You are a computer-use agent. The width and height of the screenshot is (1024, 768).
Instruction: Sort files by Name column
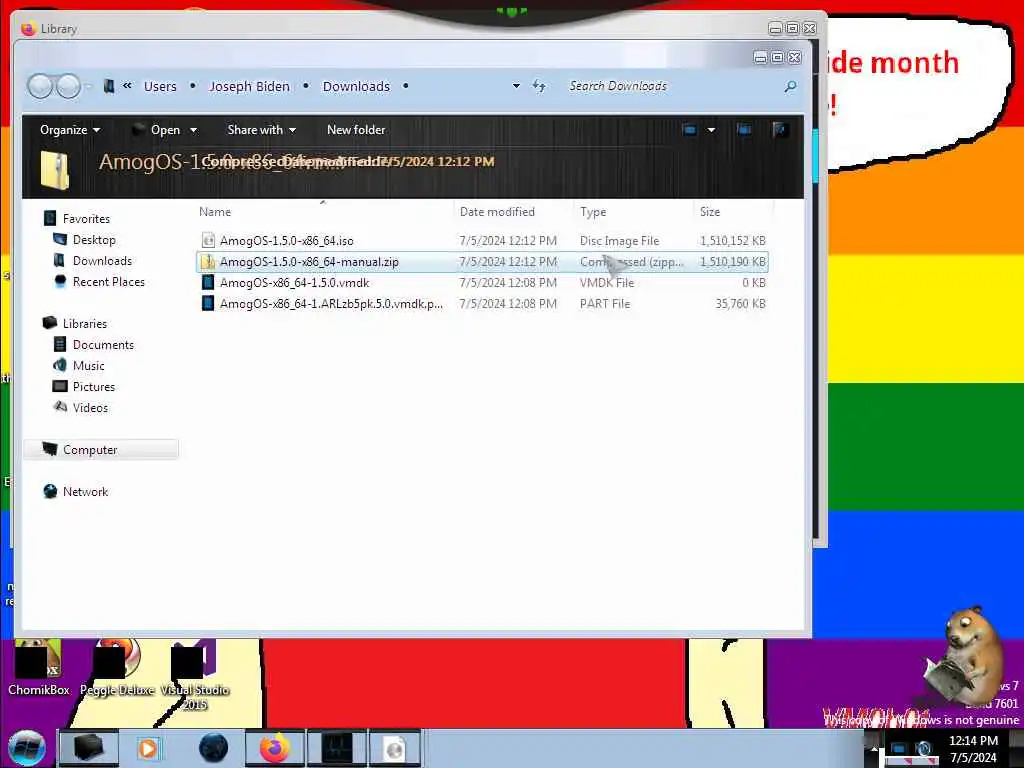[324, 212]
